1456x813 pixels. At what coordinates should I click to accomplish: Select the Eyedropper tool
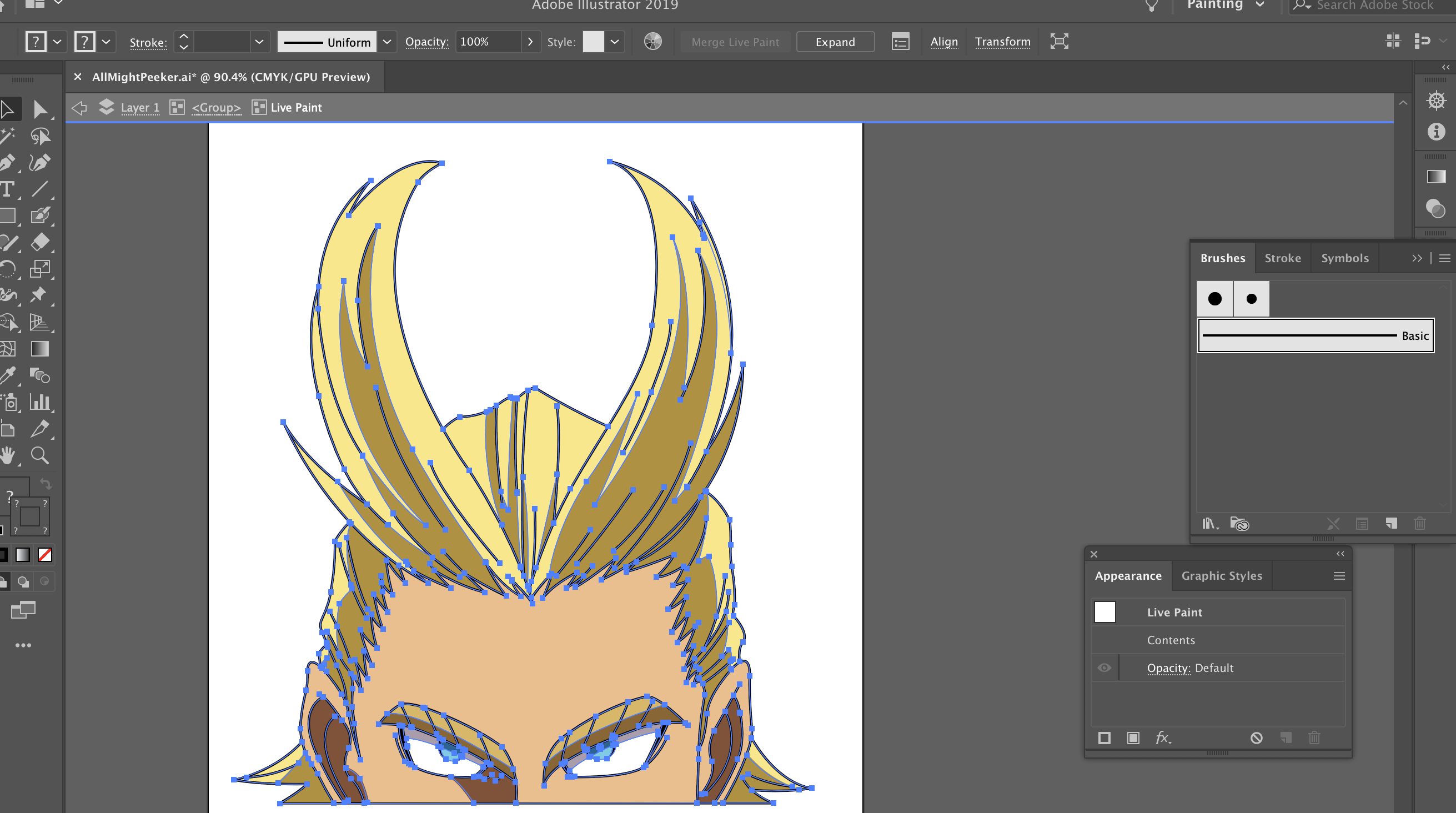click(8, 375)
